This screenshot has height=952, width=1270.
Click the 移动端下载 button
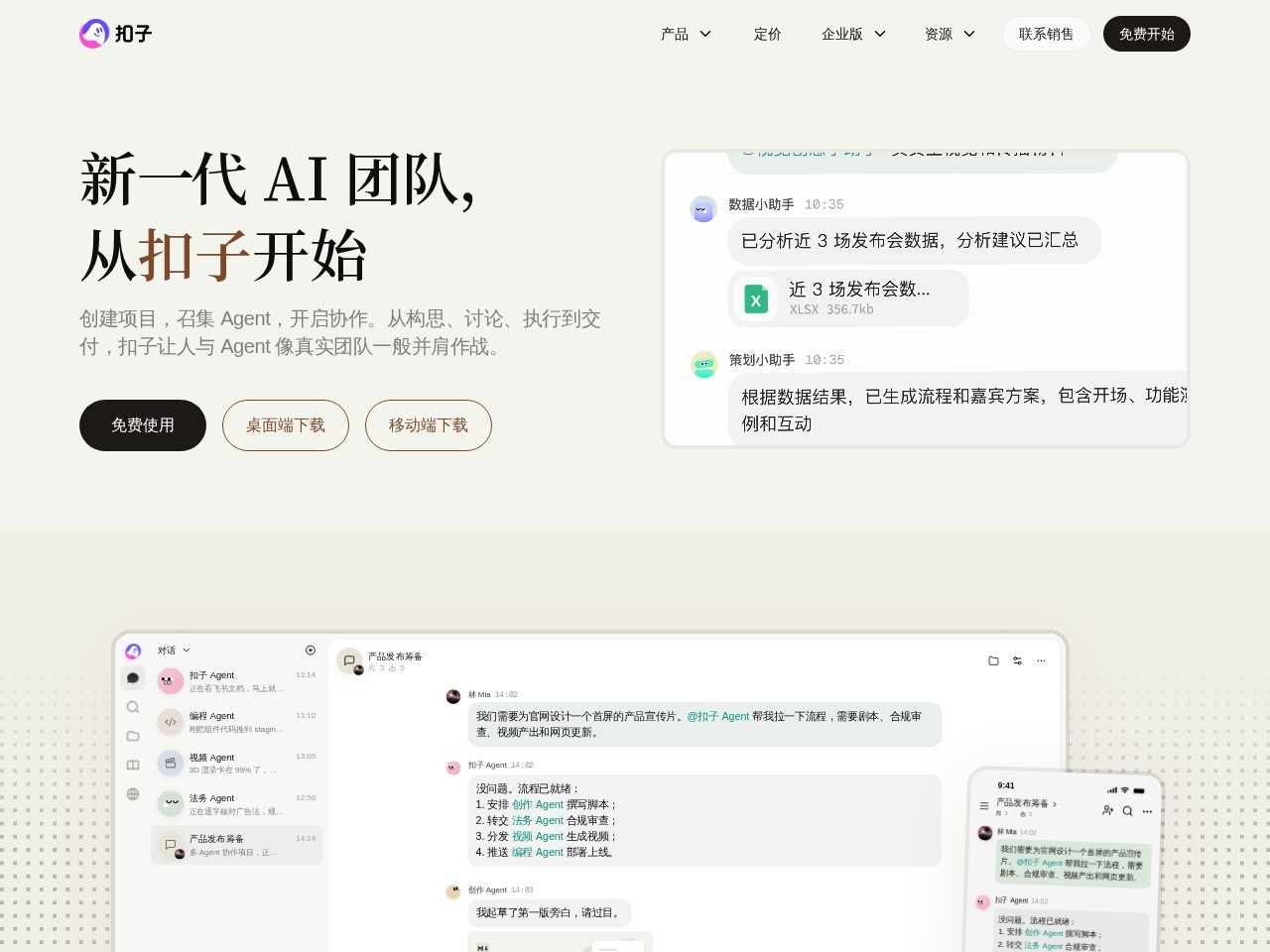pyautogui.click(x=429, y=425)
